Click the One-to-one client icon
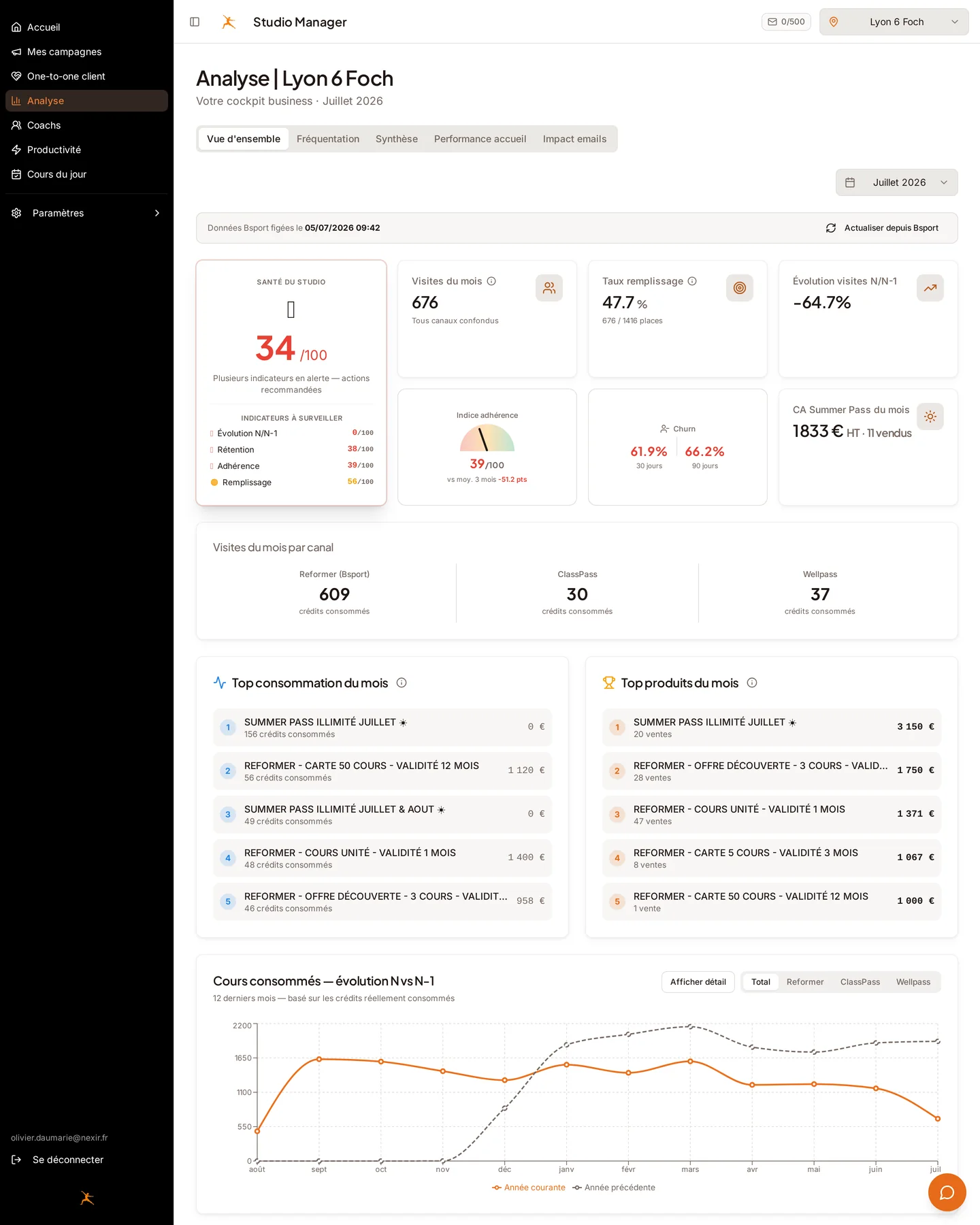Viewport: 980px width, 1225px height. coord(16,76)
